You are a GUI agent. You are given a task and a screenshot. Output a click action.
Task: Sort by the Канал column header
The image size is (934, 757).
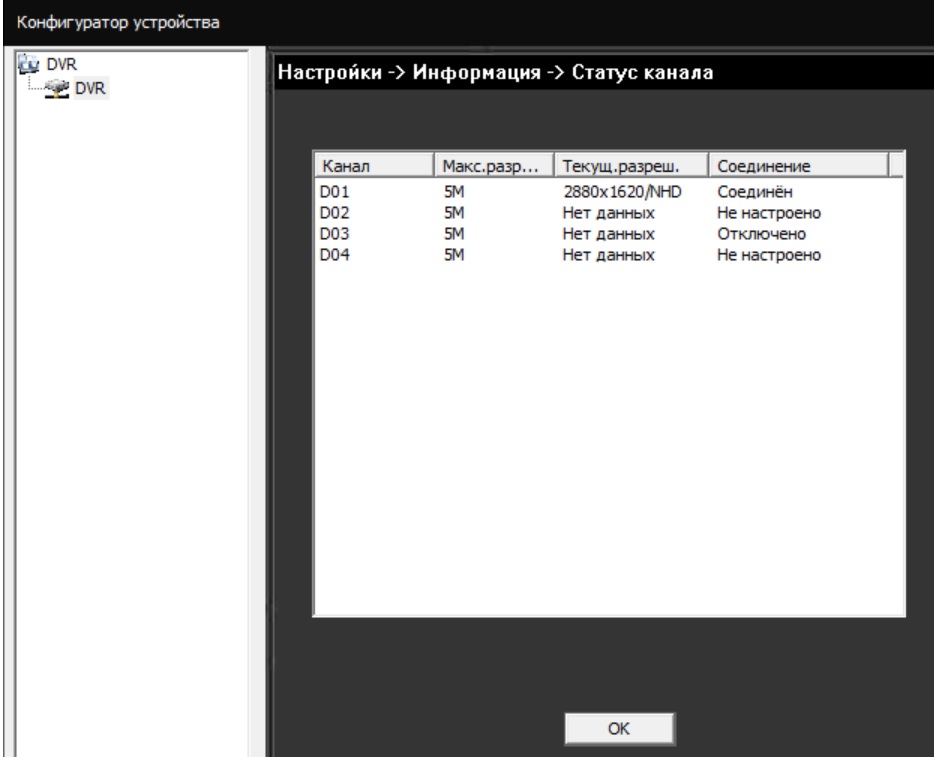[x=373, y=164]
